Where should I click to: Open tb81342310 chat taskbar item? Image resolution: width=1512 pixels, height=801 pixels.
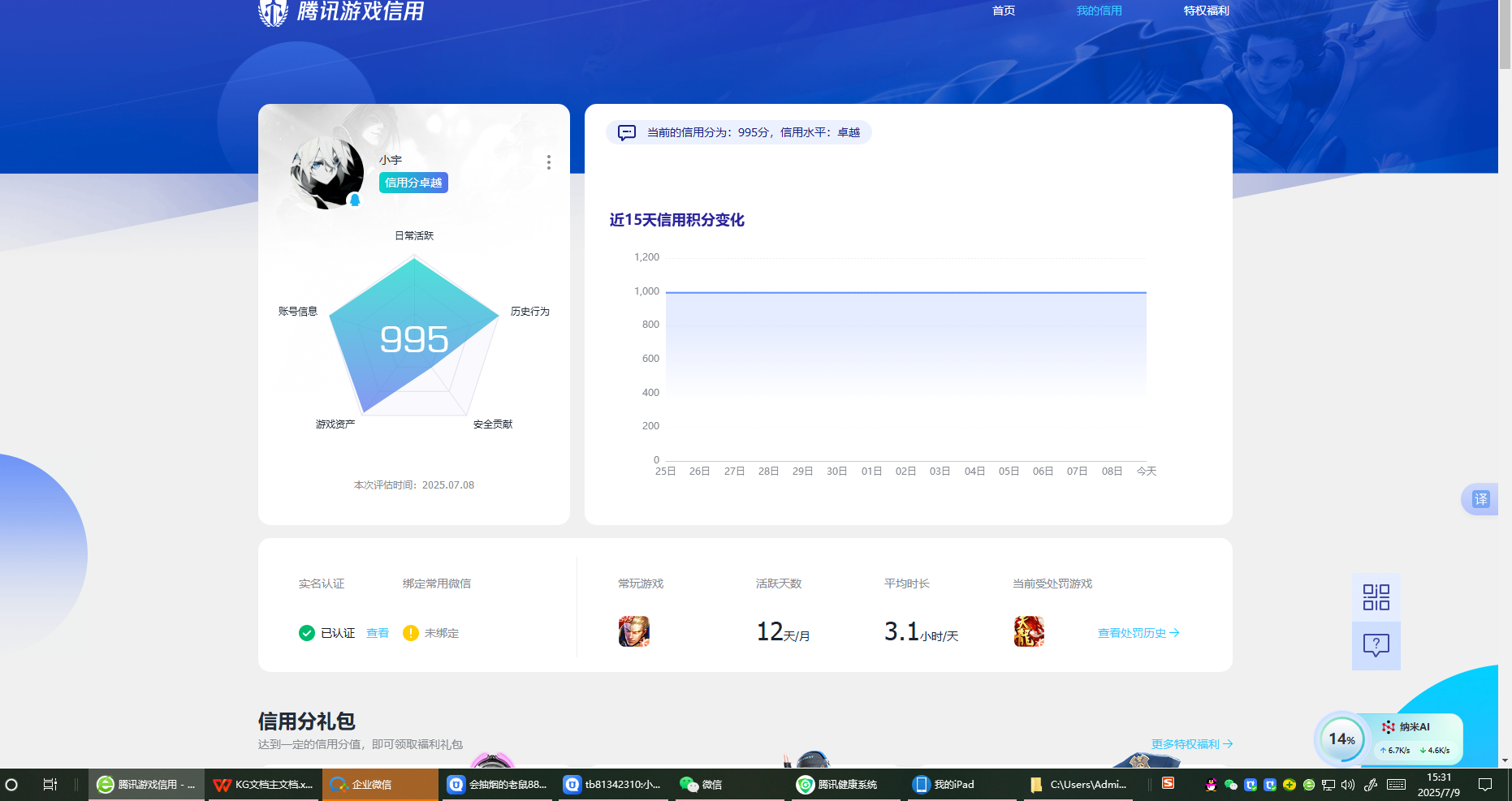pos(613,785)
